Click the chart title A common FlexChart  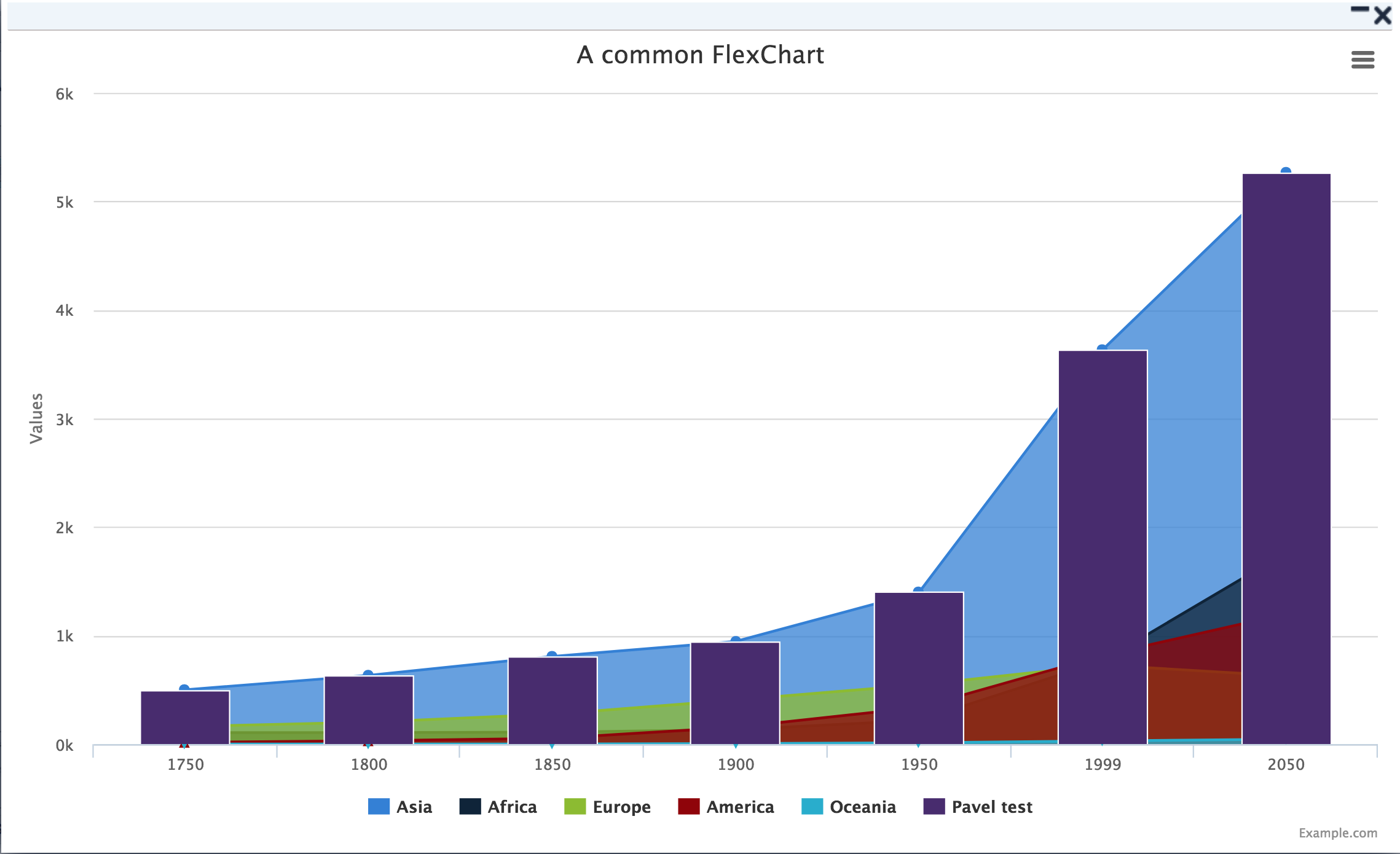[x=700, y=55]
